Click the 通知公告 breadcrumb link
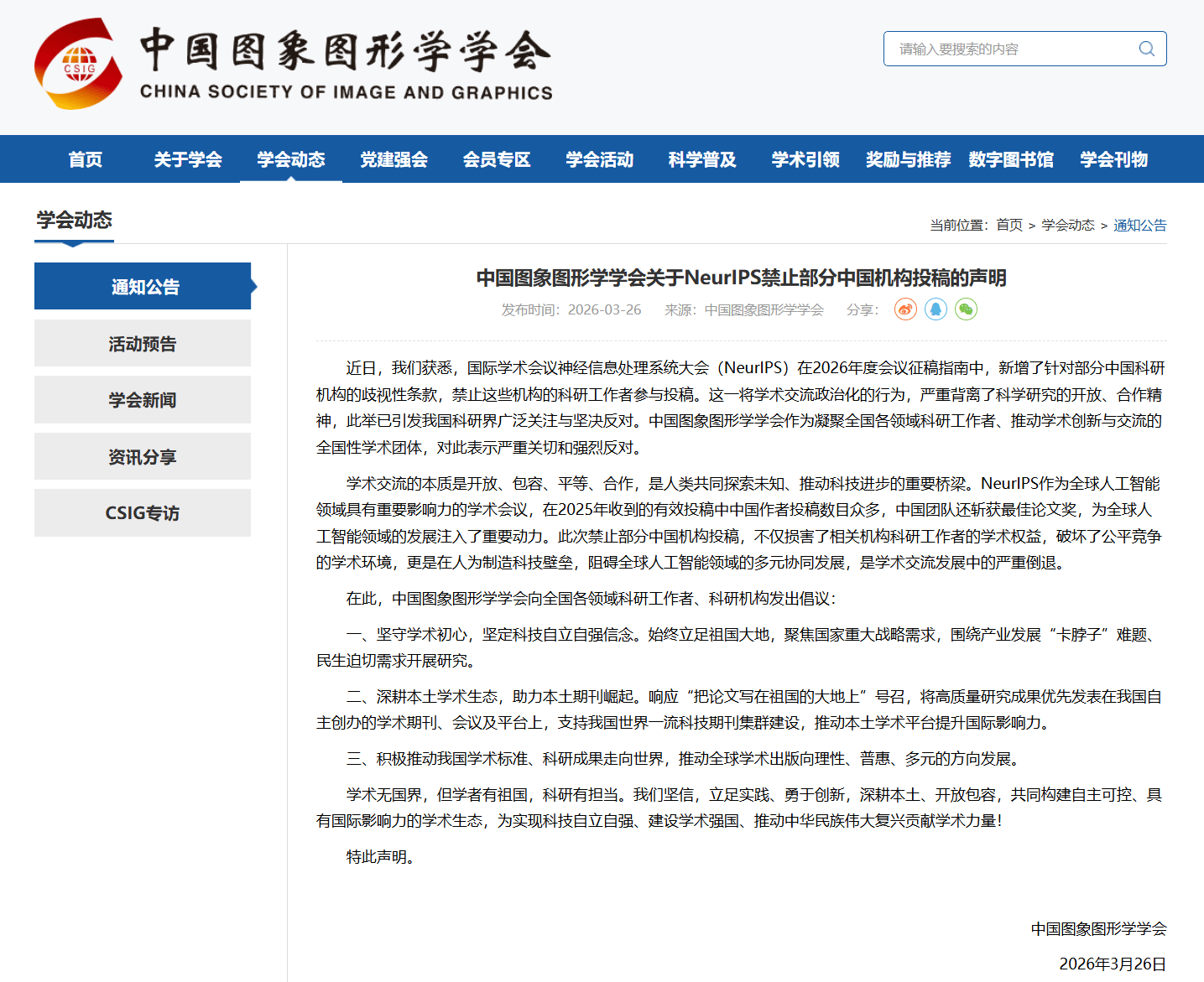 pyautogui.click(x=1139, y=226)
